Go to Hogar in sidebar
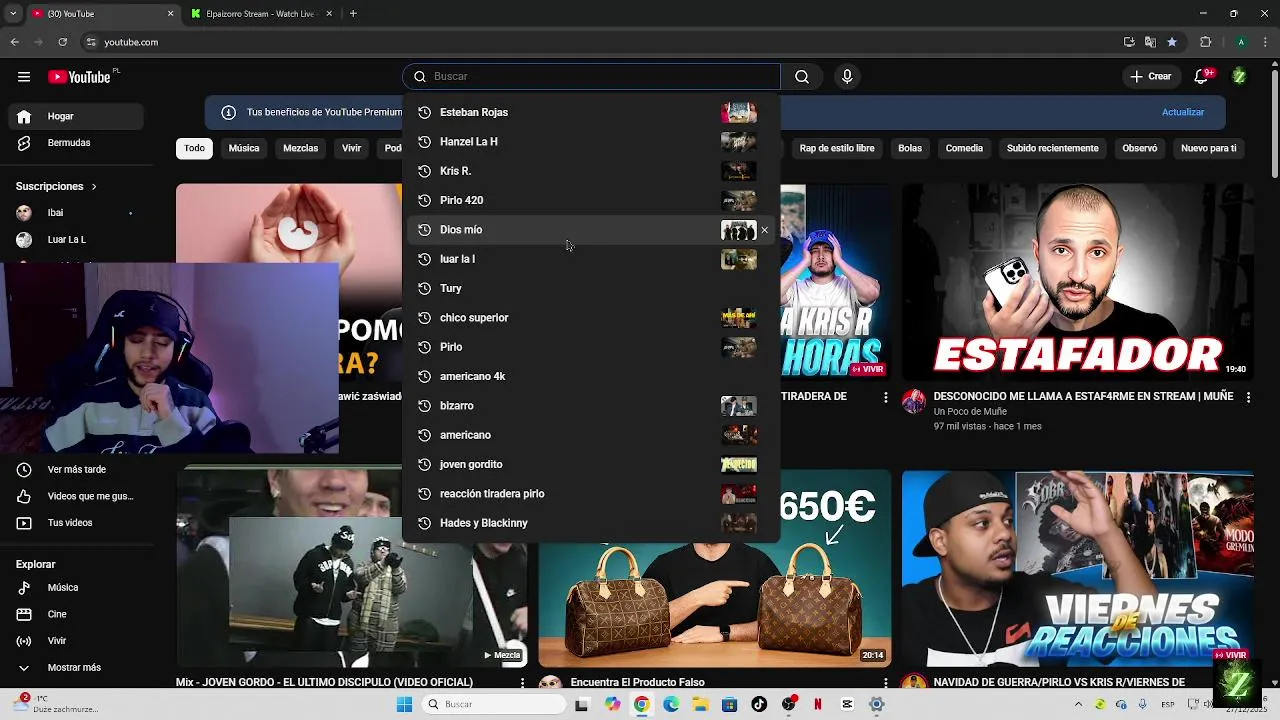This screenshot has width=1280, height=720. [76, 117]
